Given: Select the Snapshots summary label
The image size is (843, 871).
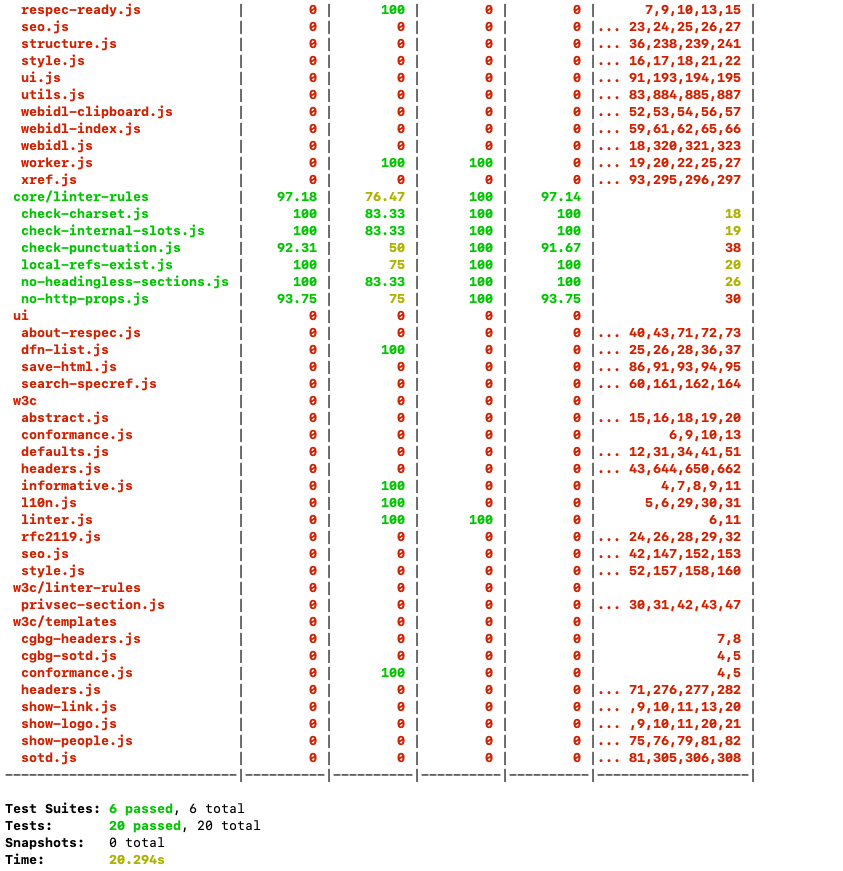Looking at the screenshot, I should [x=44, y=843].
